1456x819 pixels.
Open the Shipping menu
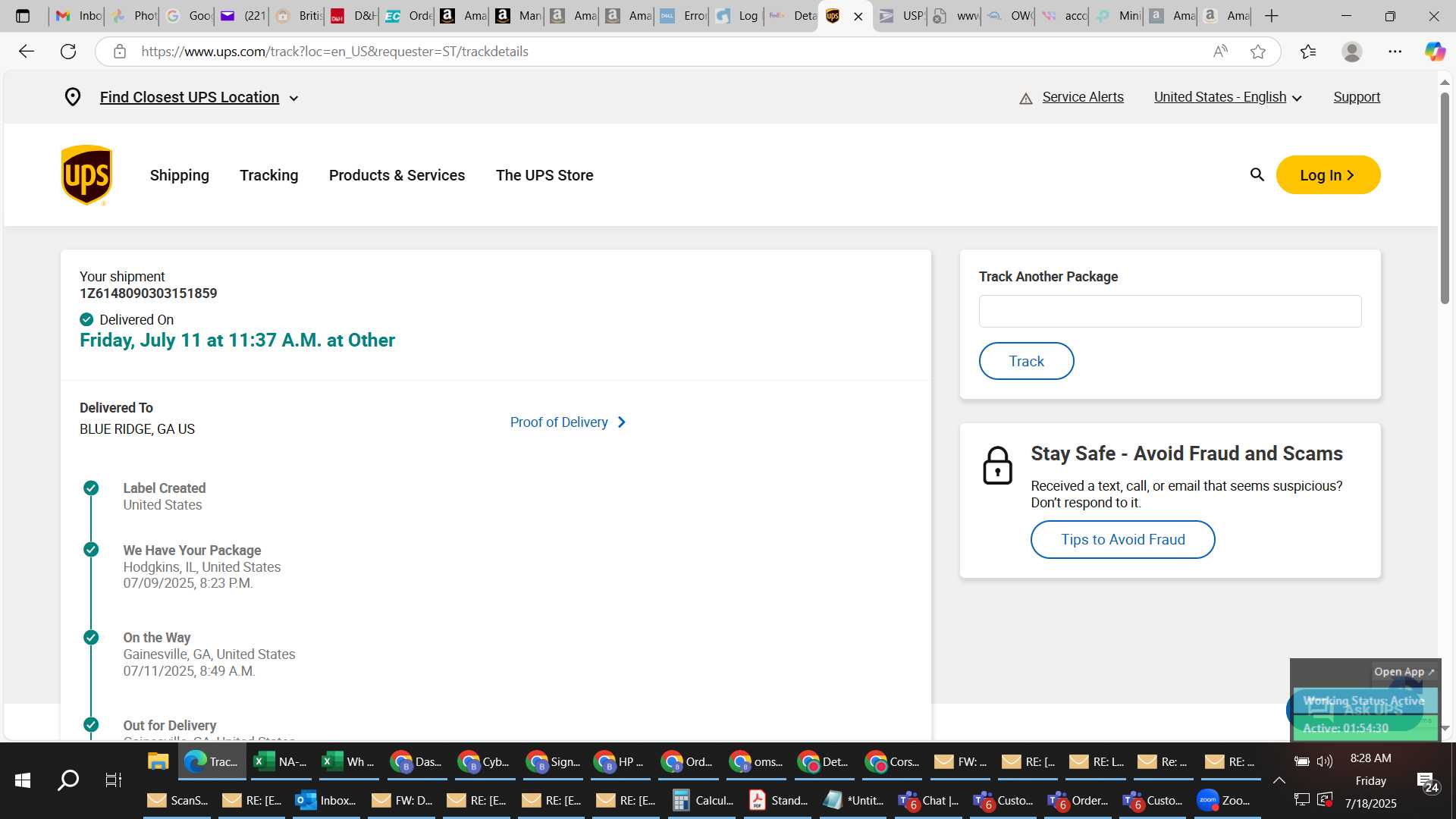(x=180, y=175)
